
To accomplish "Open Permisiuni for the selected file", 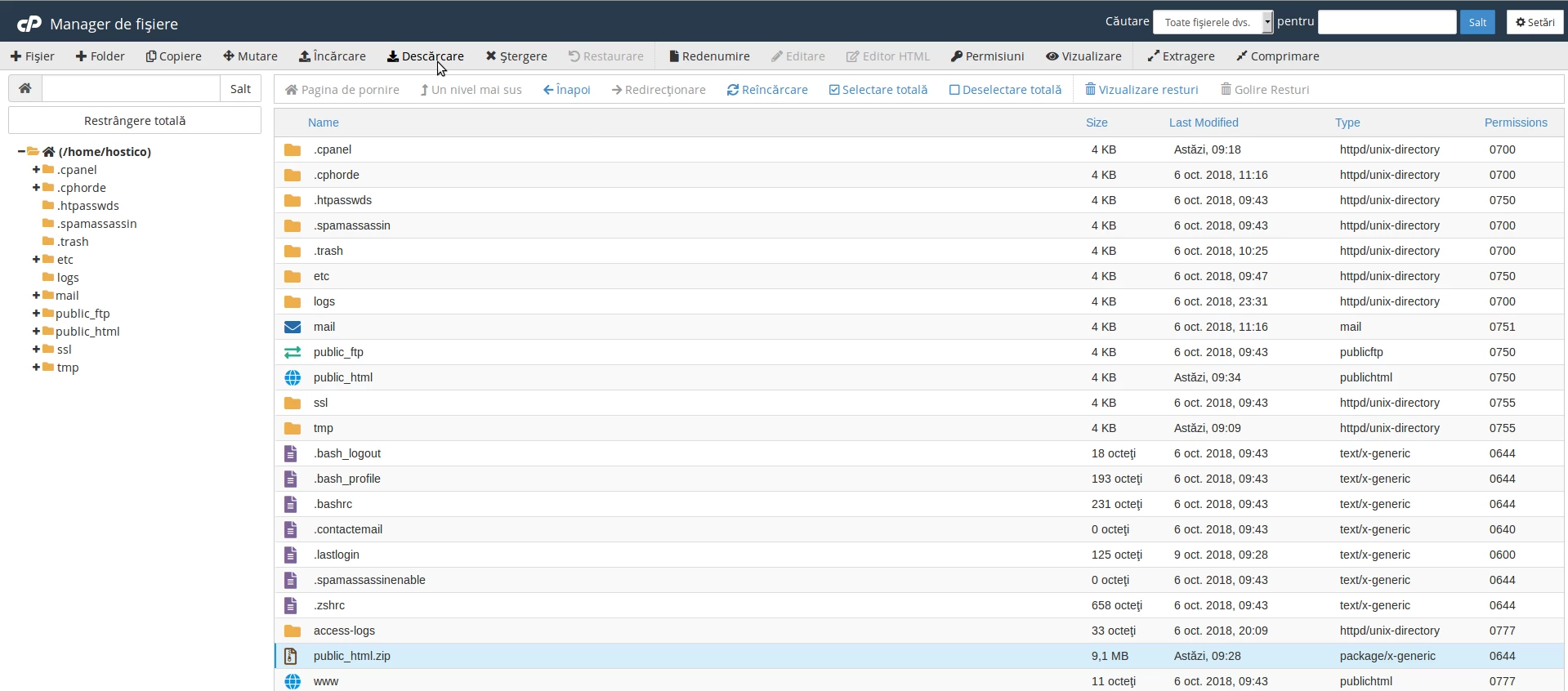I will click(x=987, y=56).
